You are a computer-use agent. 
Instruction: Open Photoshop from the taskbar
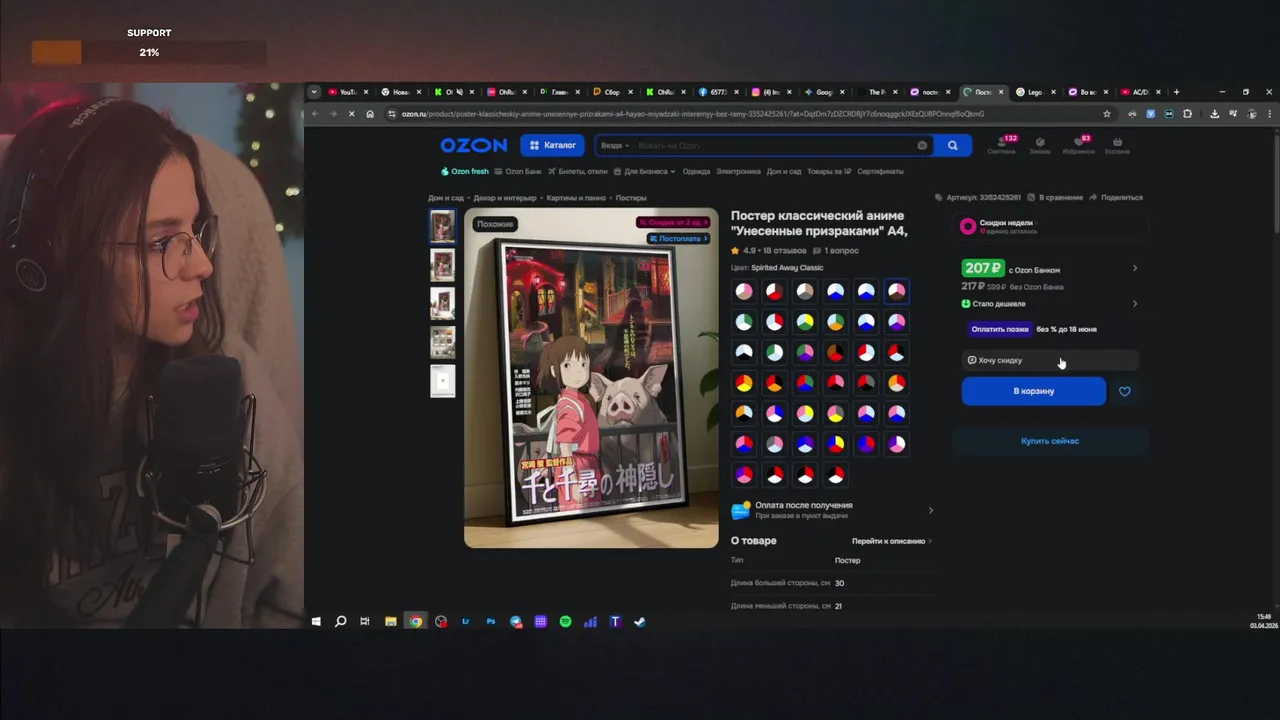[x=491, y=621]
